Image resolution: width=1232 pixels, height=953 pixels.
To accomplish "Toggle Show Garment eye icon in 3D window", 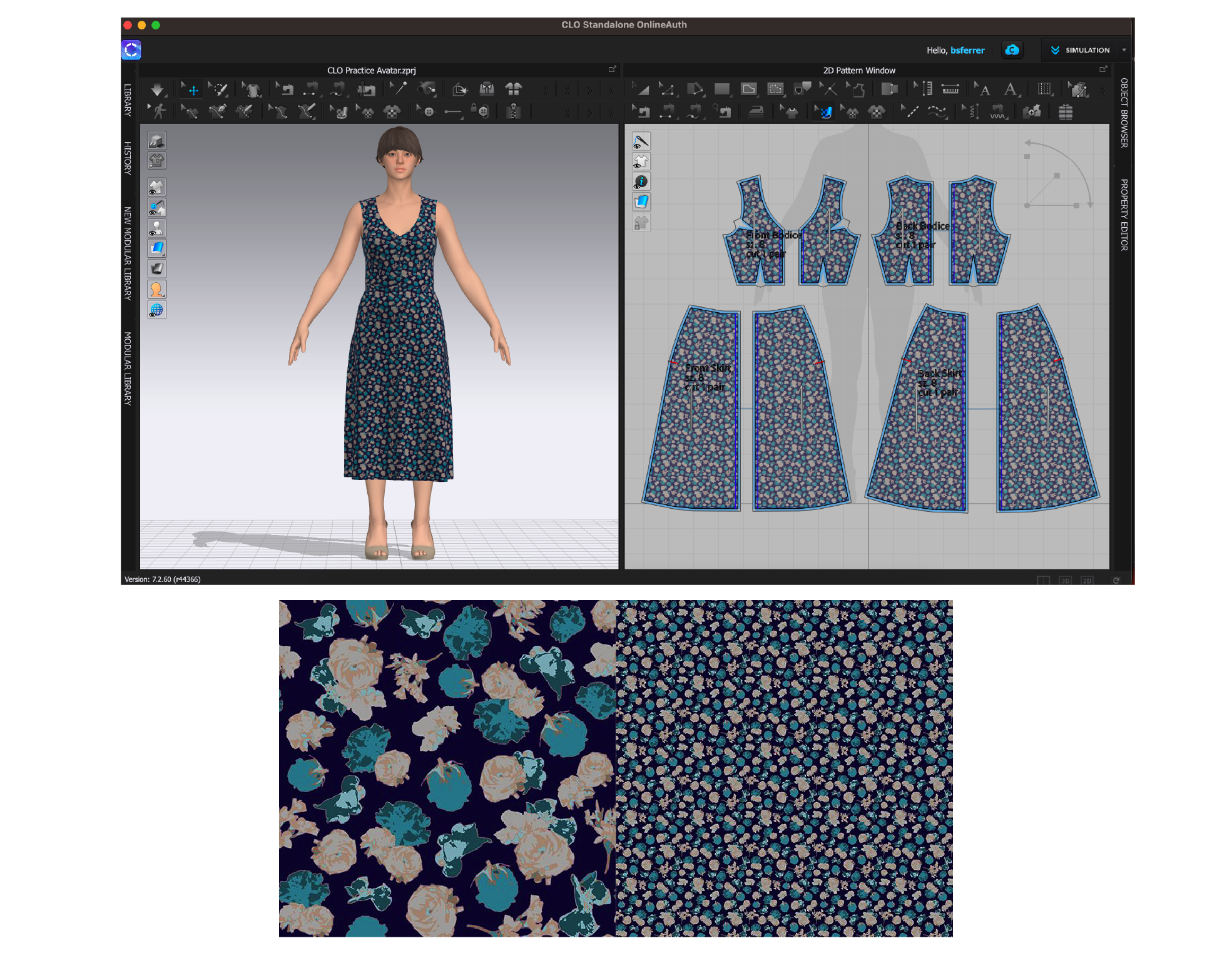I will (156, 187).
